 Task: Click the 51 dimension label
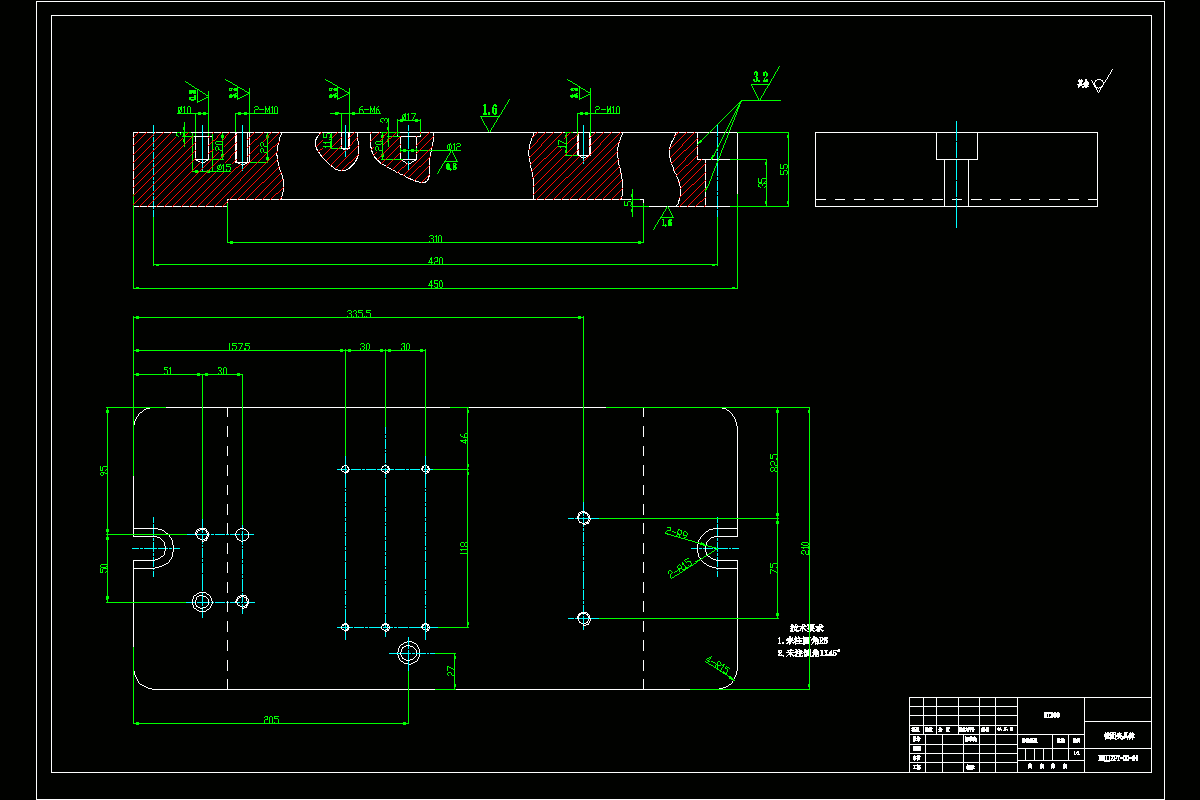[168, 371]
